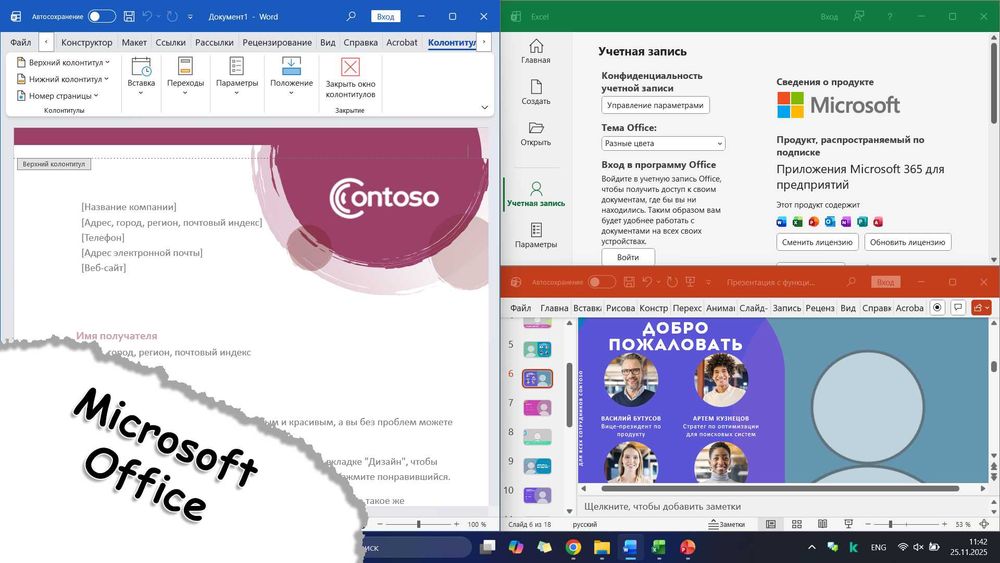Viewport: 1000px width, 563px height.
Task: Open the Вставка date-and-time menu in the ribbon
Action: [x=141, y=77]
